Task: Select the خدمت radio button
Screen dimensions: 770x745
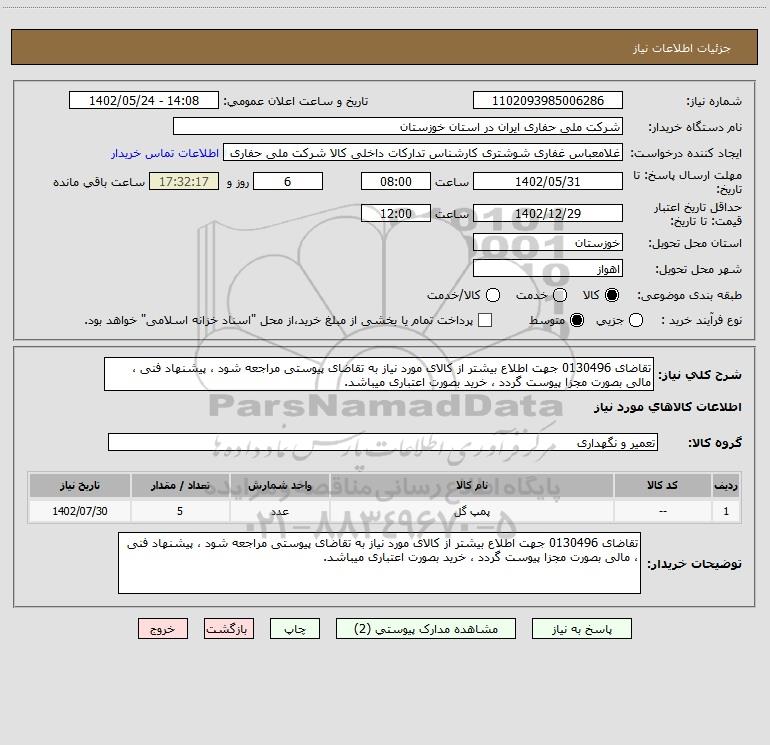Action: click(x=560, y=295)
